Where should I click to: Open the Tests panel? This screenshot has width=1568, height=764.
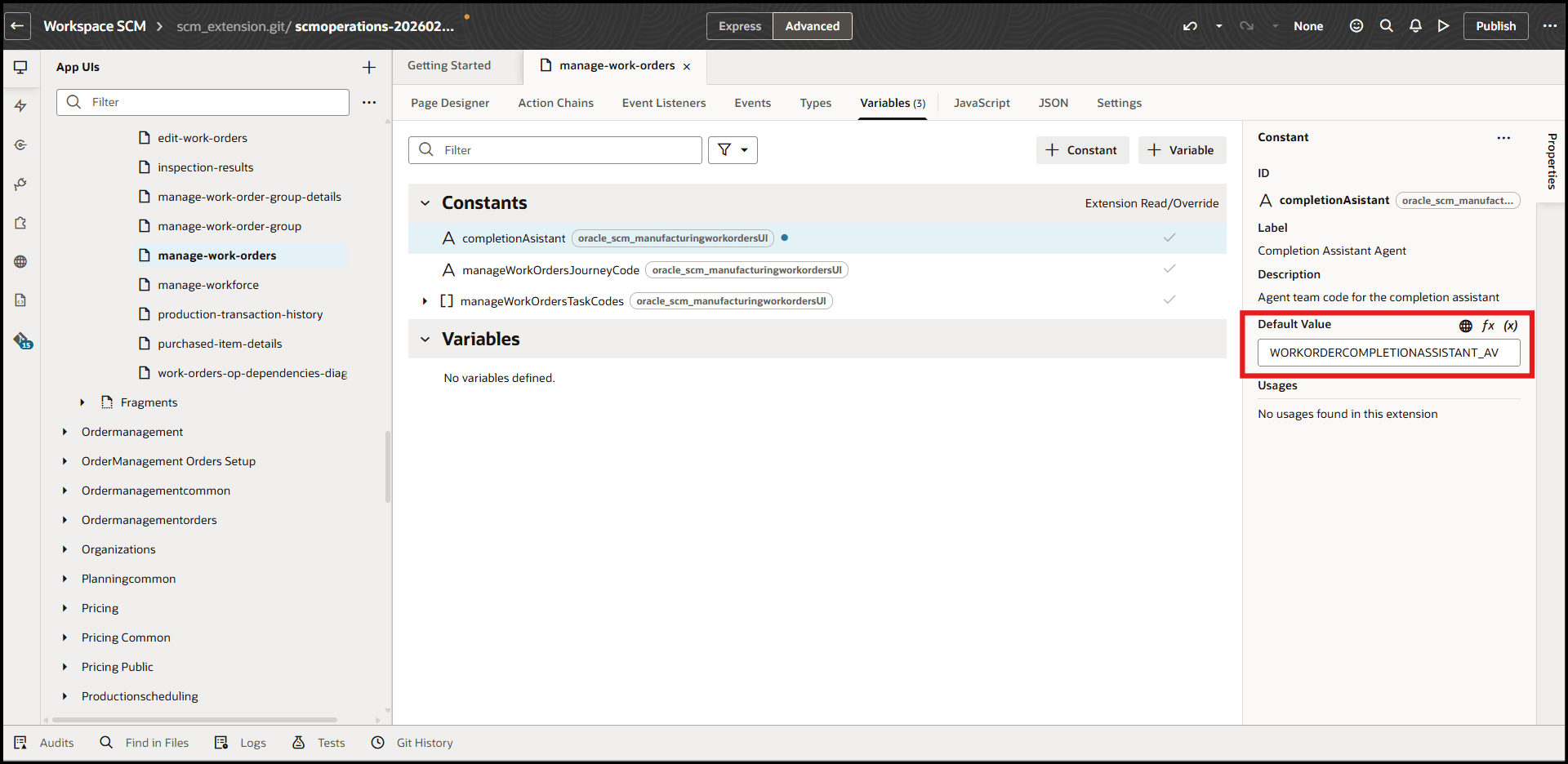click(x=318, y=743)
